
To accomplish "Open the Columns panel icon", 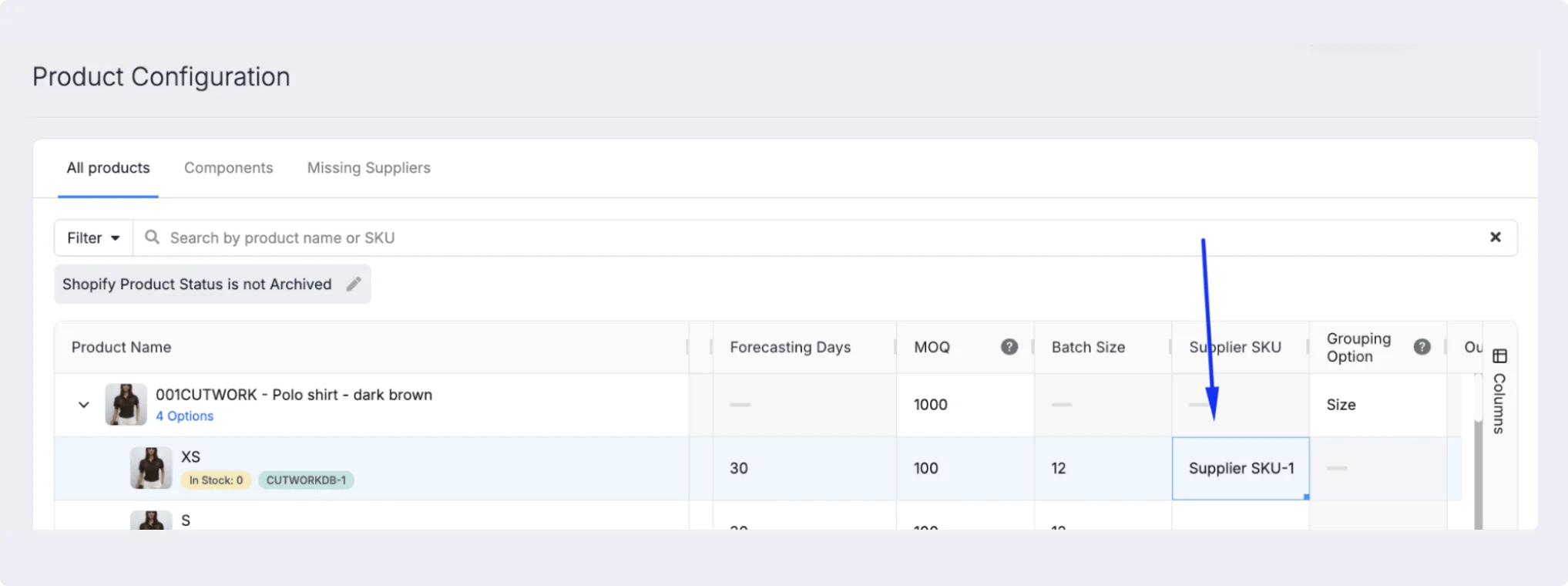I will click(1499, 355).
